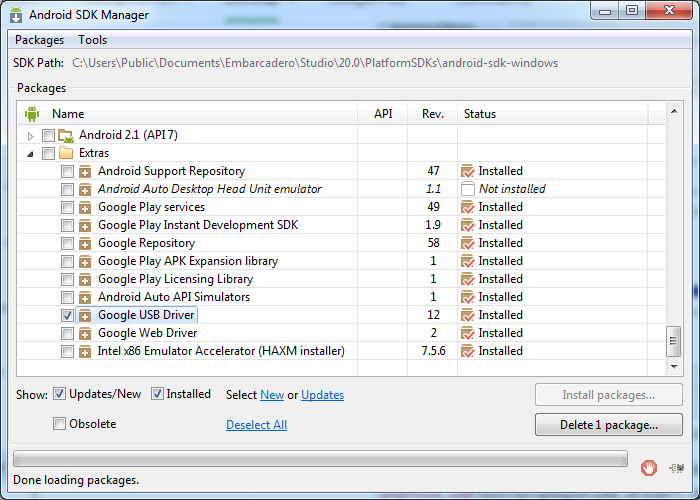Image resolution: width=700 pixels, height=500 pixels.
Task: Click the Android SDK Manager title bar icon
Action: pyautogui.click(x=16, y=15)
